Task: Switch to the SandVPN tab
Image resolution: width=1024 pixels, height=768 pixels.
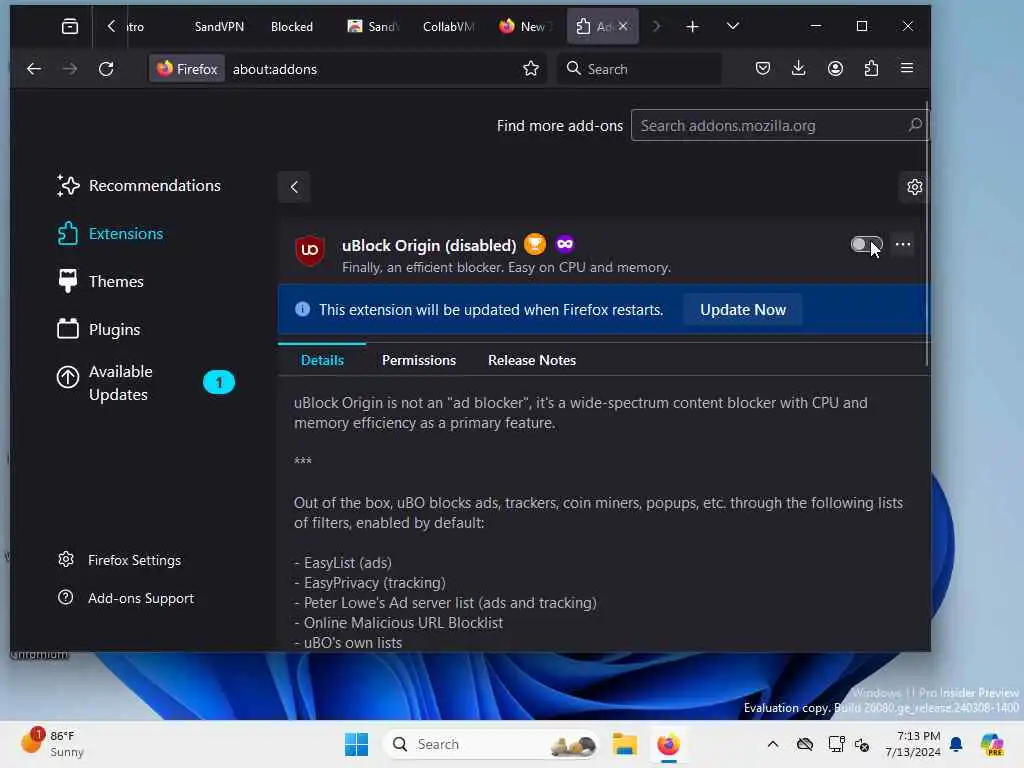Action: (219, 27)
